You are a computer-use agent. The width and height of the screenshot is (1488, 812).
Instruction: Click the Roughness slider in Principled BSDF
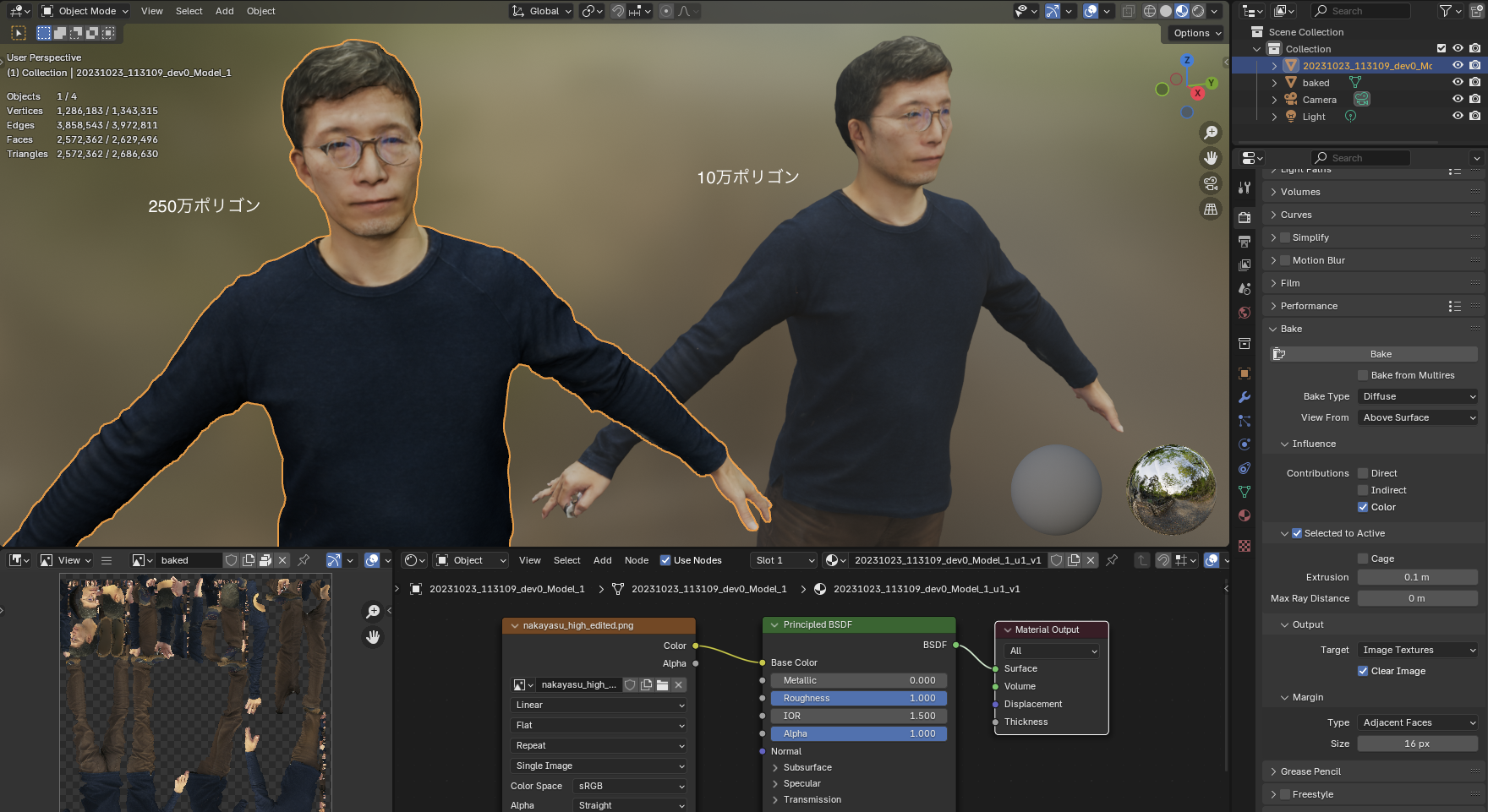click(x=858, y=698)
